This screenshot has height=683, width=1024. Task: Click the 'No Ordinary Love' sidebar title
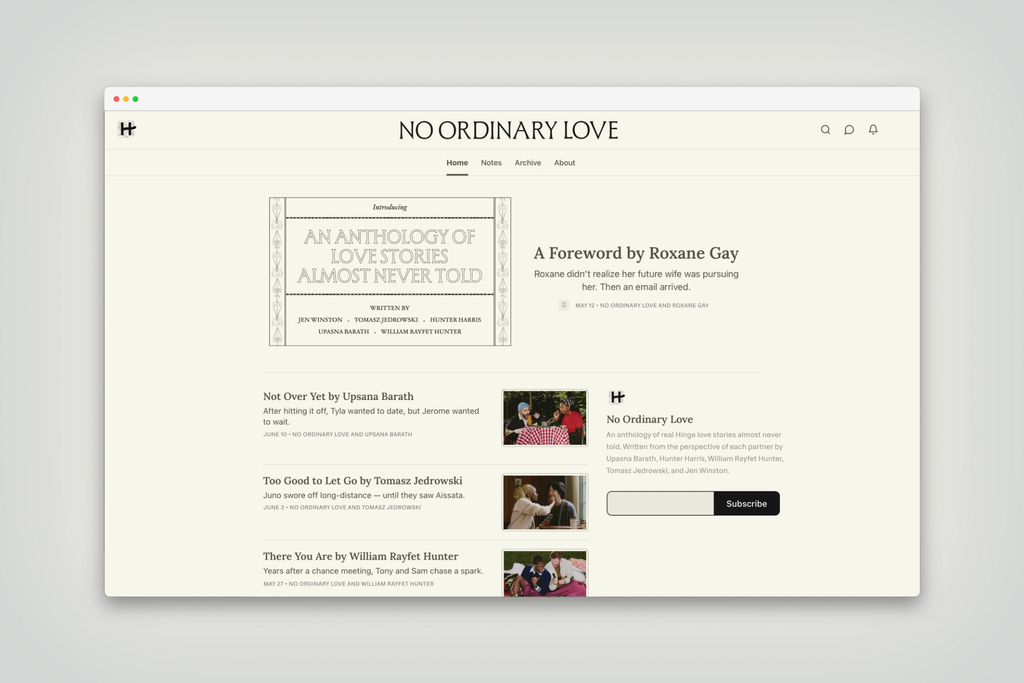coord(651,419)
